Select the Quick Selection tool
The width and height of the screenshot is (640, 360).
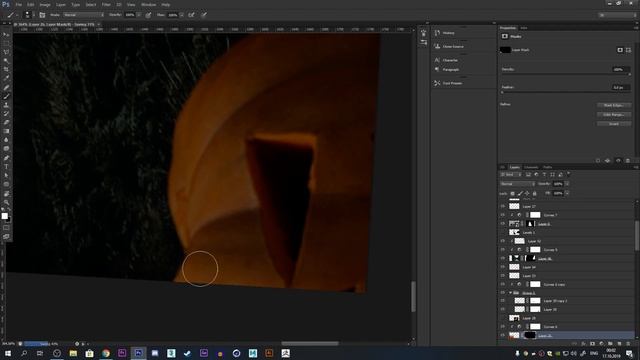[6, 61]
